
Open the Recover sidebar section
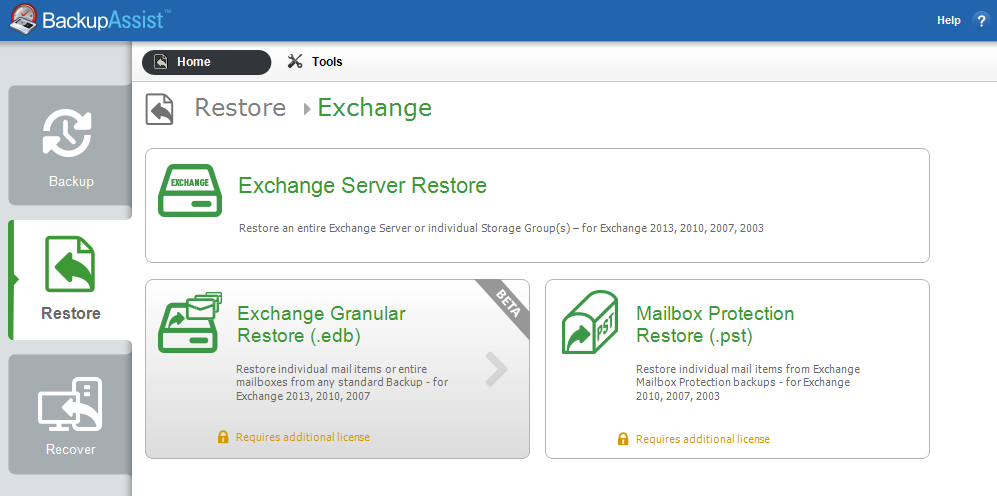[x=70, y=414]
